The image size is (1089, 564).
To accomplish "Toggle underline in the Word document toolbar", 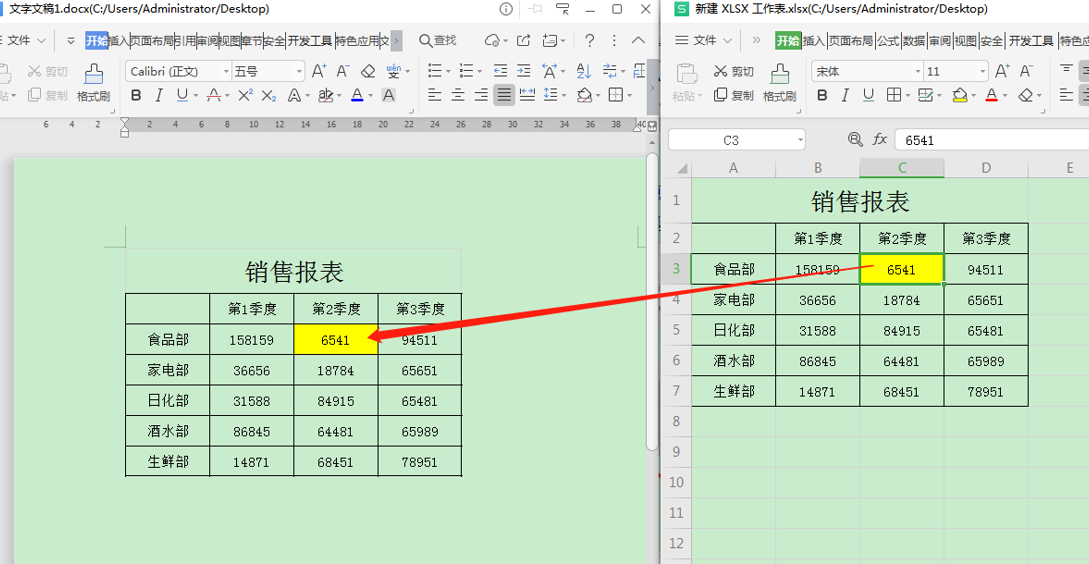I will (182, 95).
